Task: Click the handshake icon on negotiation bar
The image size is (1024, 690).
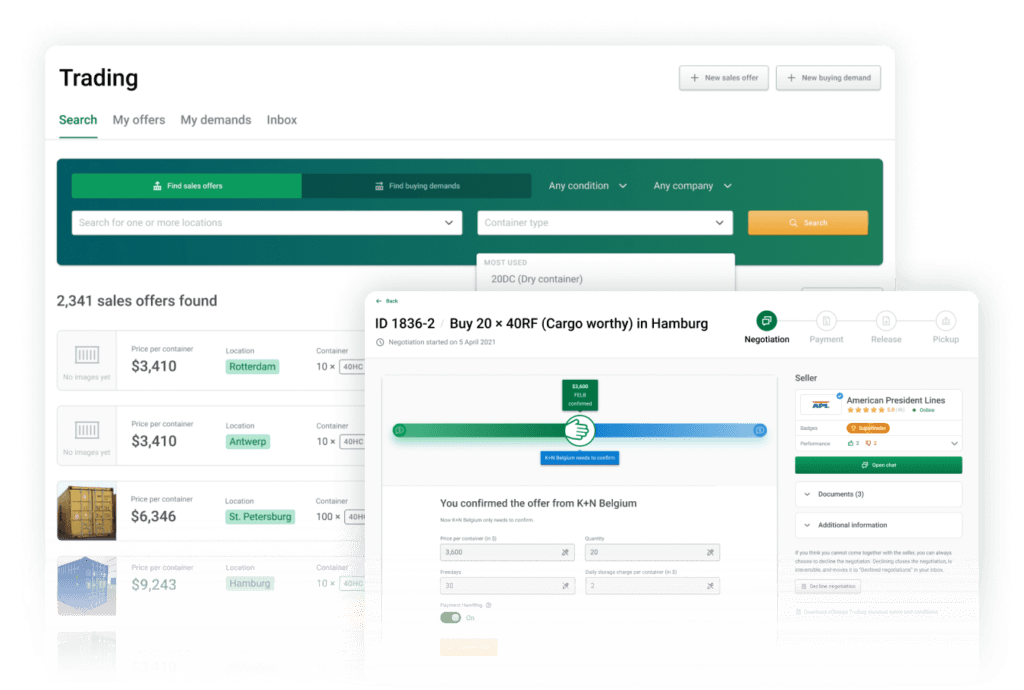Action: click(x=579, y=430)
